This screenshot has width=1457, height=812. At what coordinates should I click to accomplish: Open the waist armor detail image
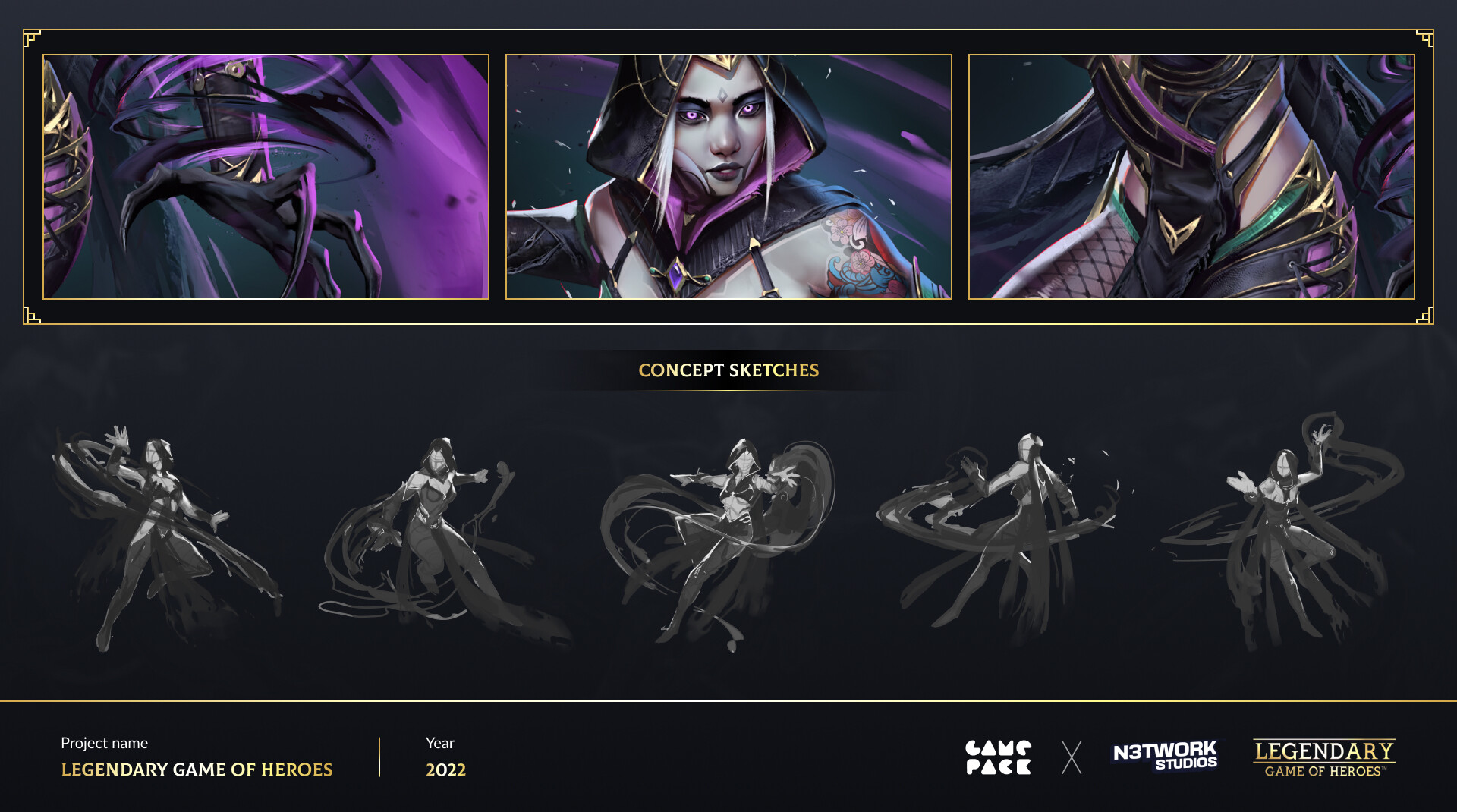[x=1191, y=177]
